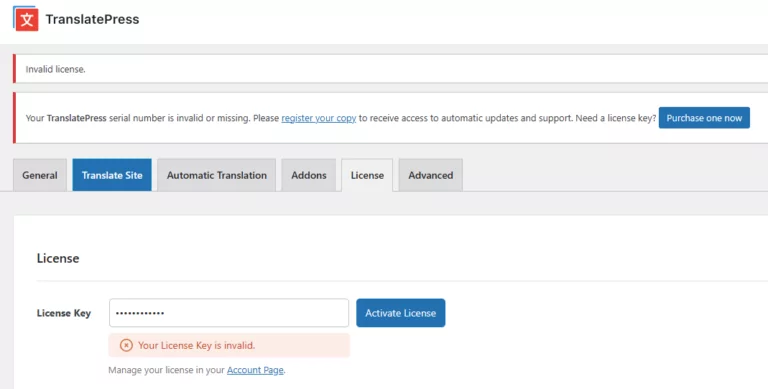Select the License tab
The width and height of the screenshot is (768, 389).
(367, 175)
